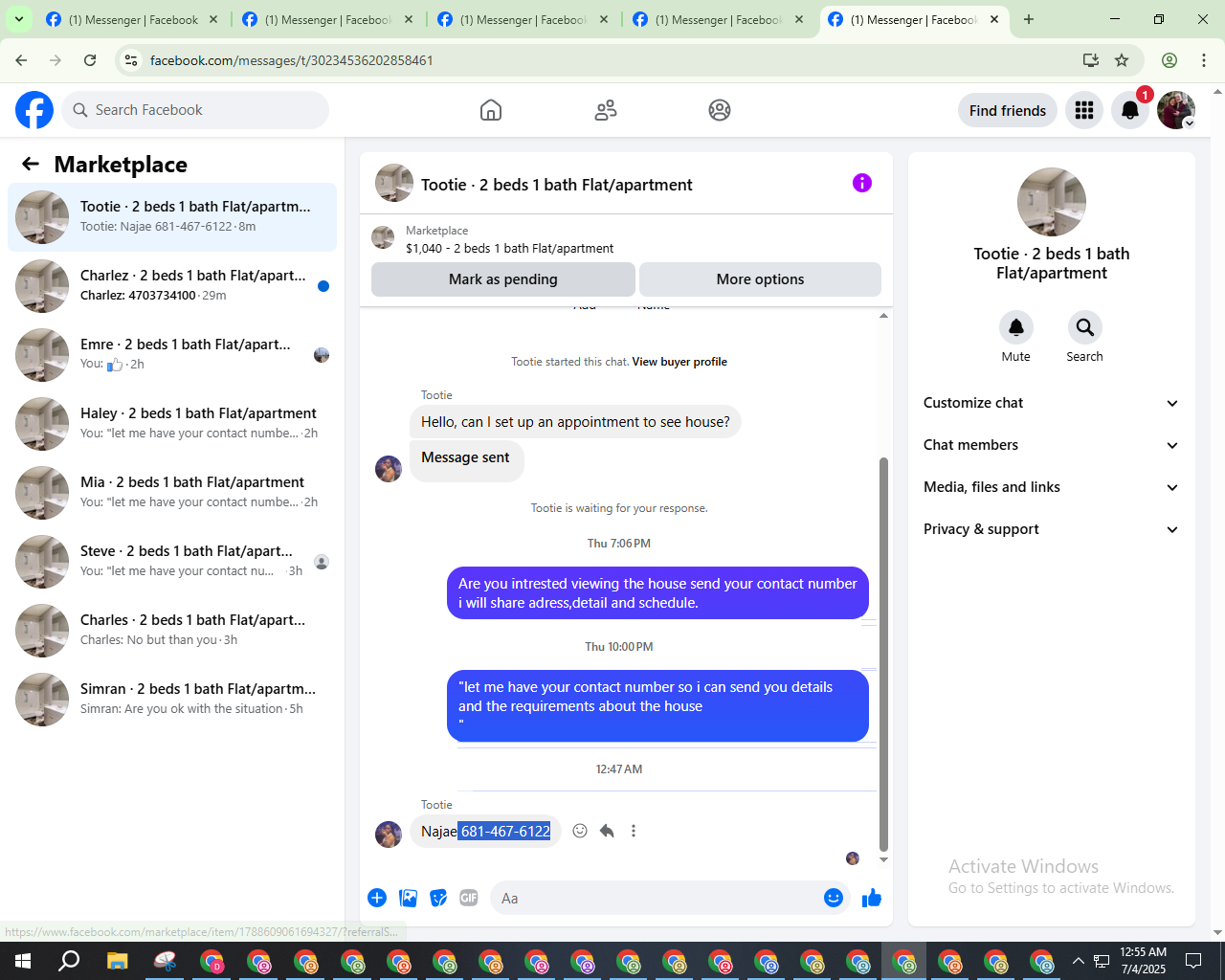Switch to the fourth Messenger browser tab

(719, 19)
